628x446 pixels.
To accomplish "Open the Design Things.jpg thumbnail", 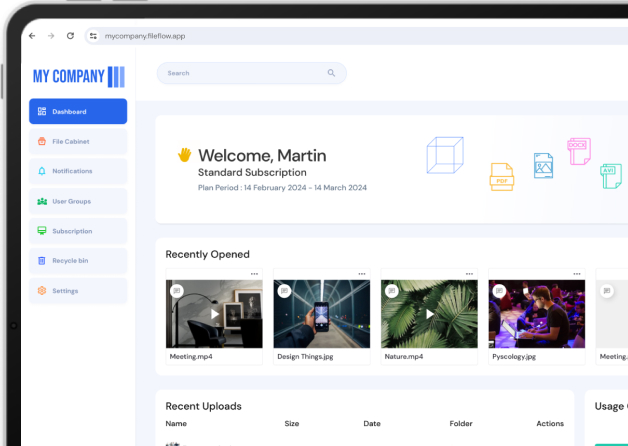I will click(322, 314).
